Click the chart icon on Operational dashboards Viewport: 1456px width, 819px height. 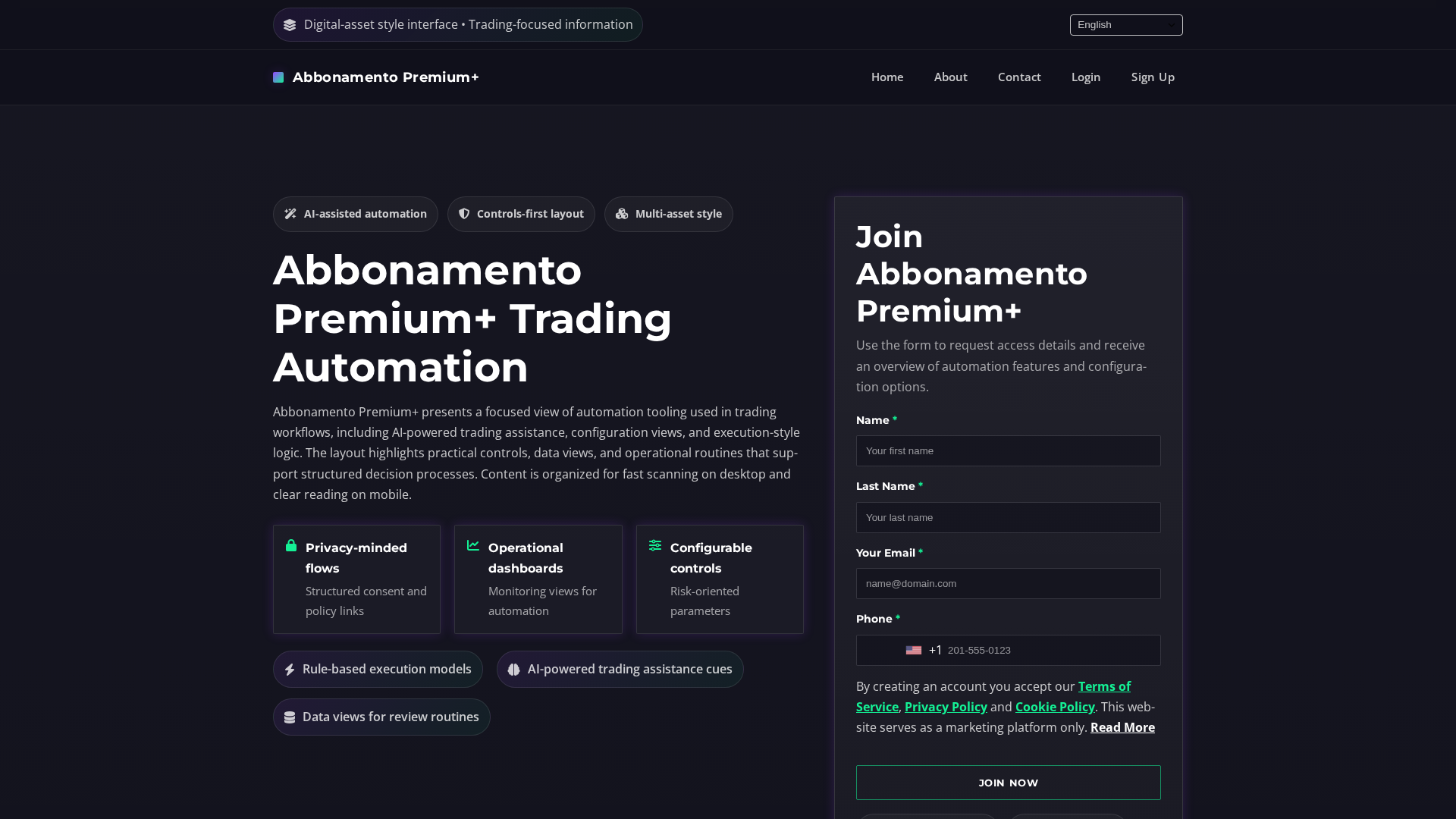click(x=473, y=545)
